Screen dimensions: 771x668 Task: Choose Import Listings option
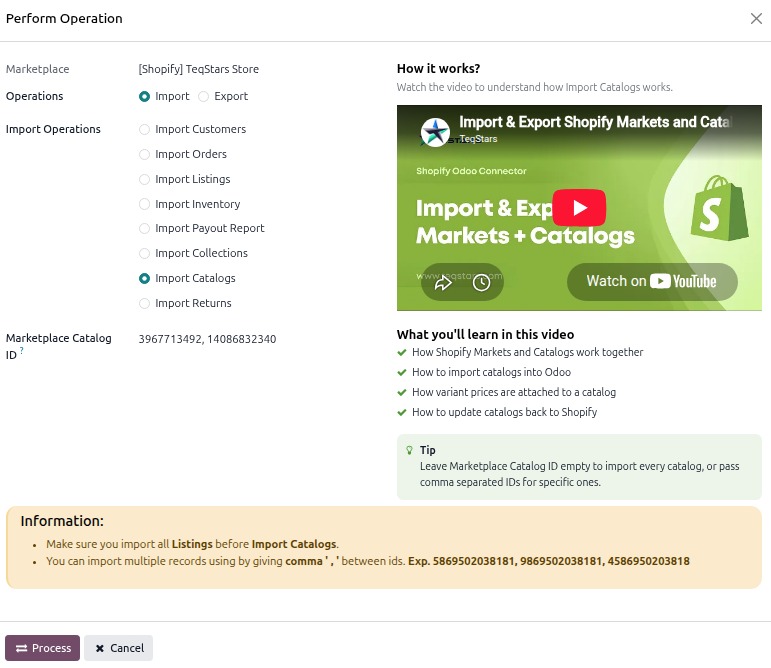point(144,179)
